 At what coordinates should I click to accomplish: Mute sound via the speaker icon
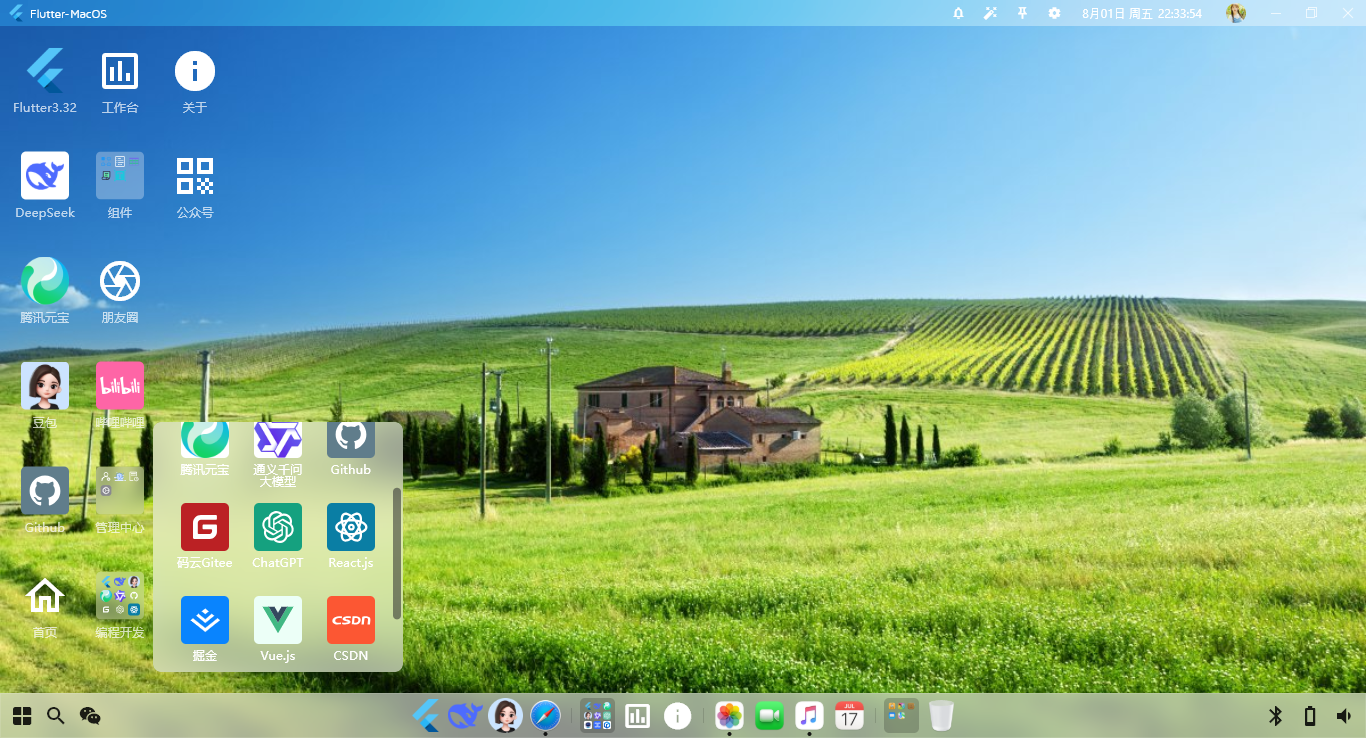[1344, 715]
